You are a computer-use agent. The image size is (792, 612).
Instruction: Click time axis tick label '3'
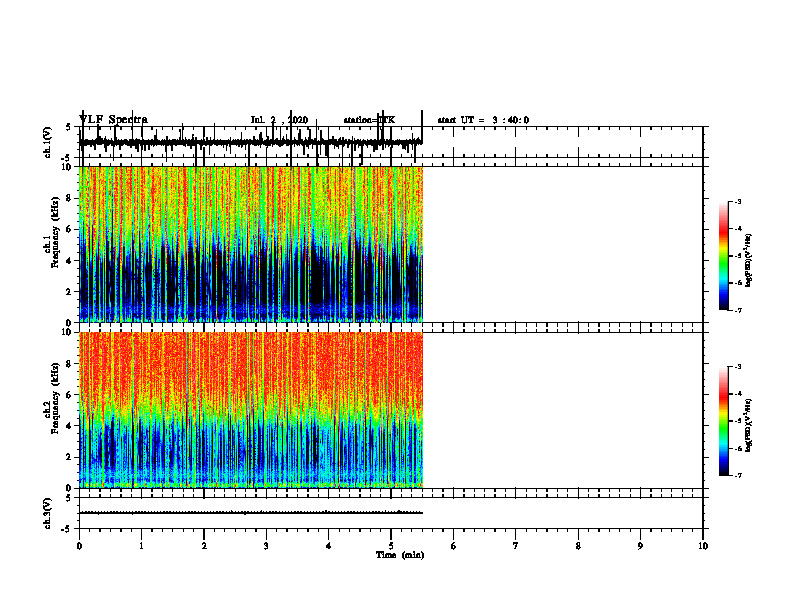pyautogui.click(x=266, y=545)
